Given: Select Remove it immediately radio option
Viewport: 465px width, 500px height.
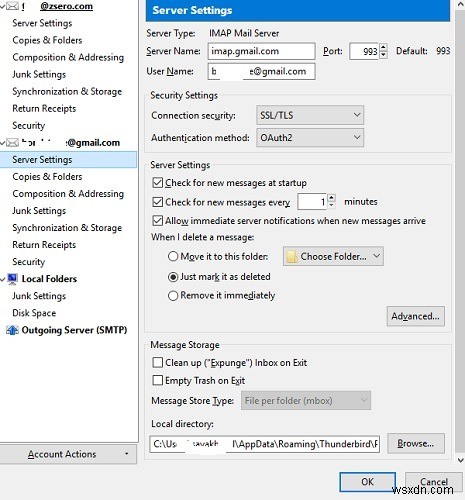Looking at the screenshot, I should pos(173,296).
